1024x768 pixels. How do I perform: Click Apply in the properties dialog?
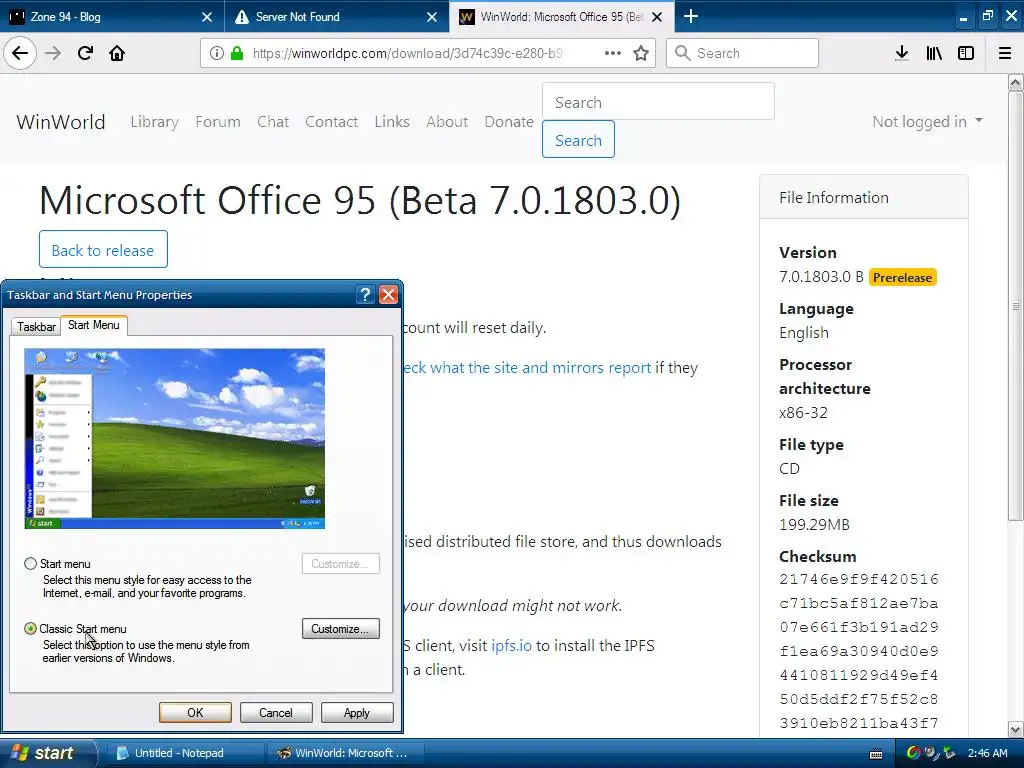[x=357, y=712]
